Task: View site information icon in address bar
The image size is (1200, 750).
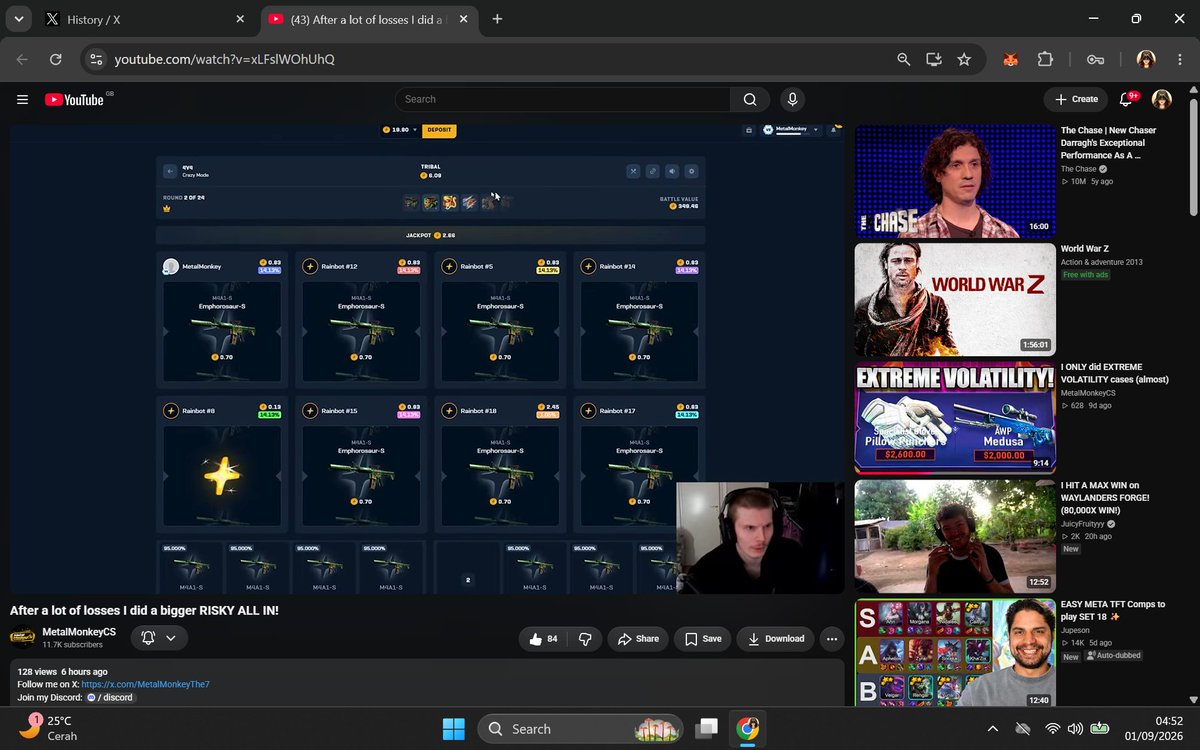Action: pyautogui.click(x=96, y=60)
